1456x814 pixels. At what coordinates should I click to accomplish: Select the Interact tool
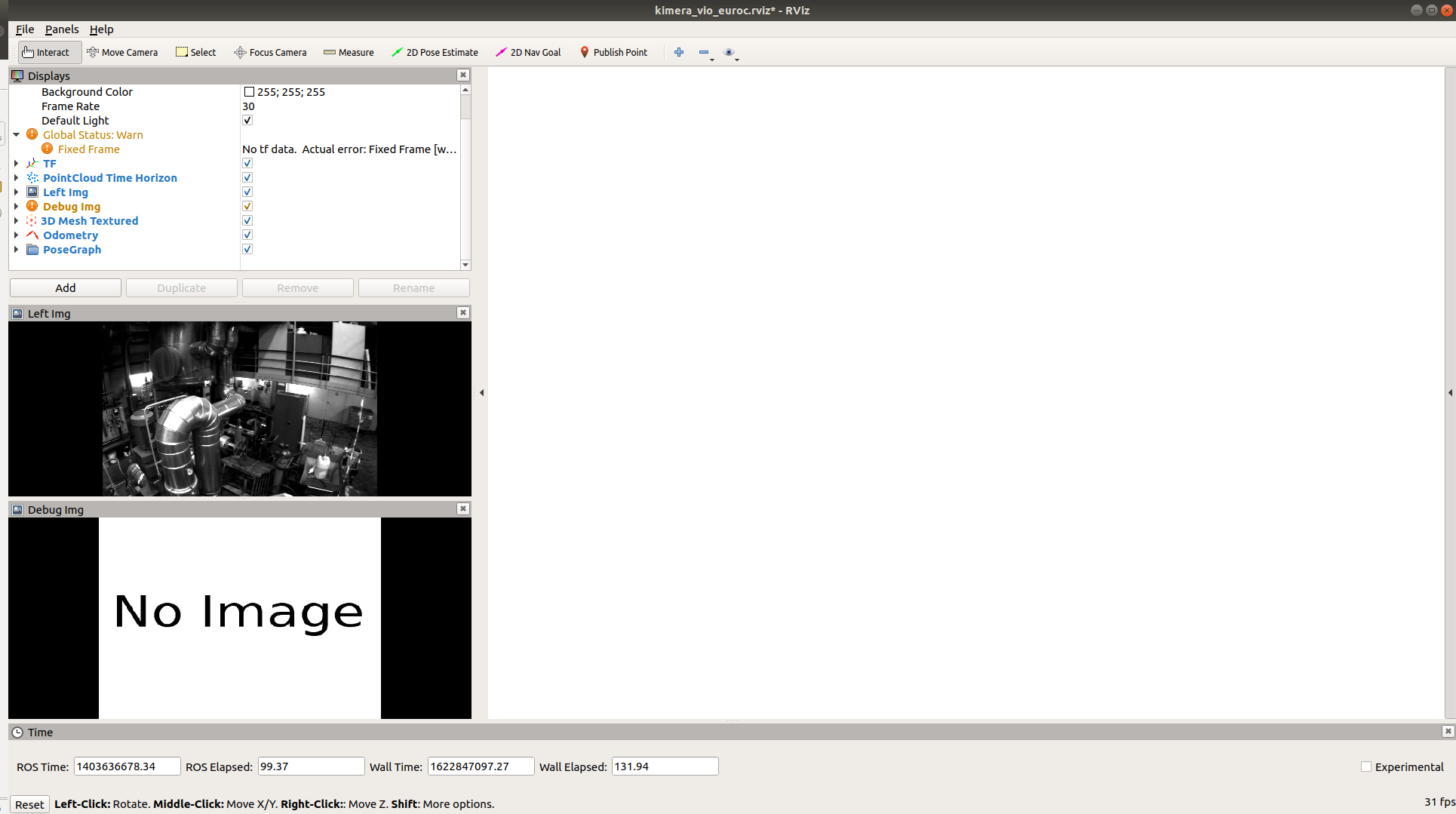point(48,52)
